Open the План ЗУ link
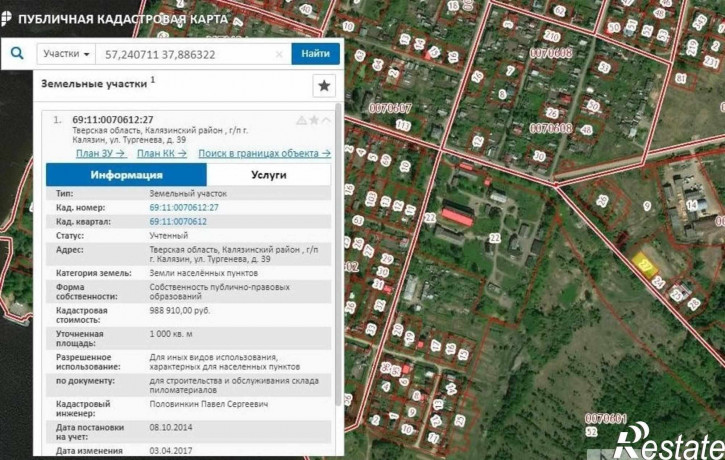Screen dimensions: 725x460 (x=101, y=153)
